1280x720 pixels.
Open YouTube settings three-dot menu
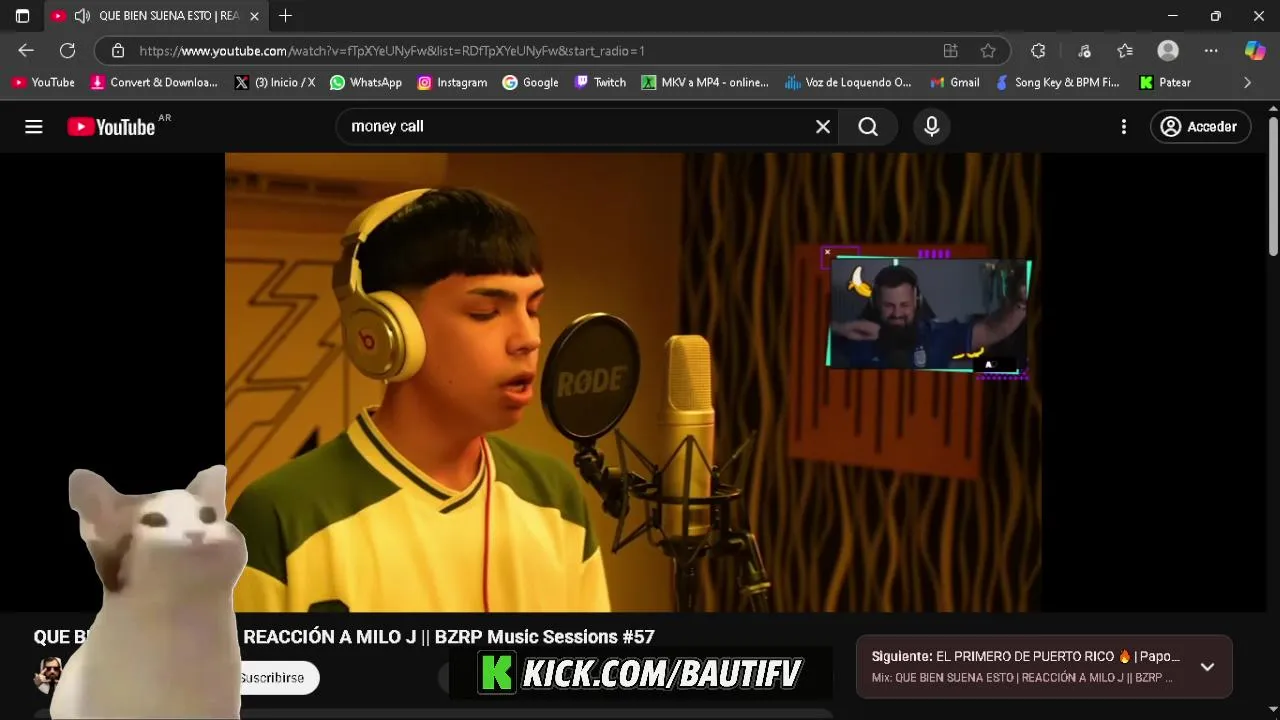(x=1124, y=126)
